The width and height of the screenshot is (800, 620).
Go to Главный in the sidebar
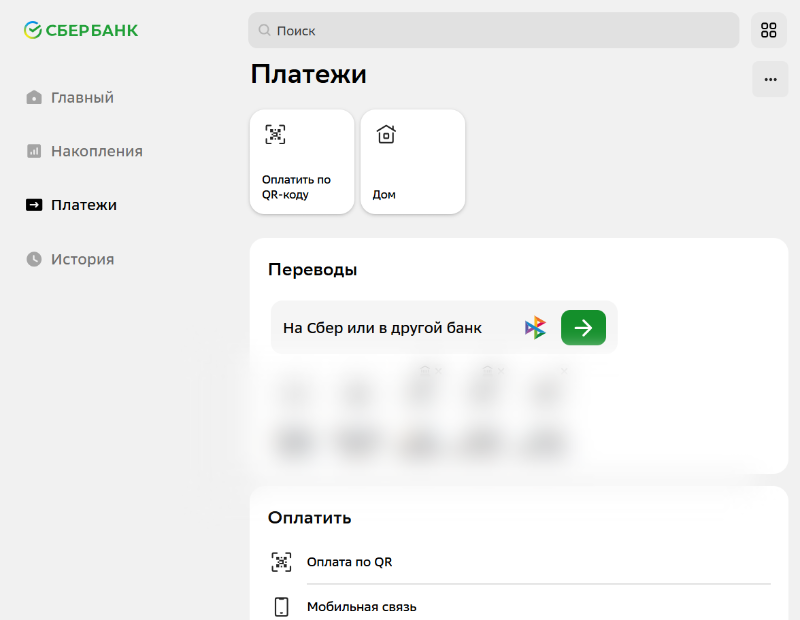tap(82, 98)
